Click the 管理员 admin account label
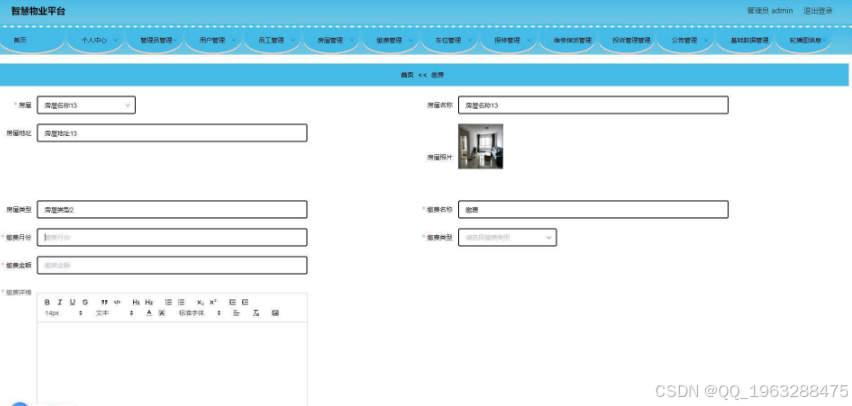This screenshot has height=406, width=852. coord(770,11)
